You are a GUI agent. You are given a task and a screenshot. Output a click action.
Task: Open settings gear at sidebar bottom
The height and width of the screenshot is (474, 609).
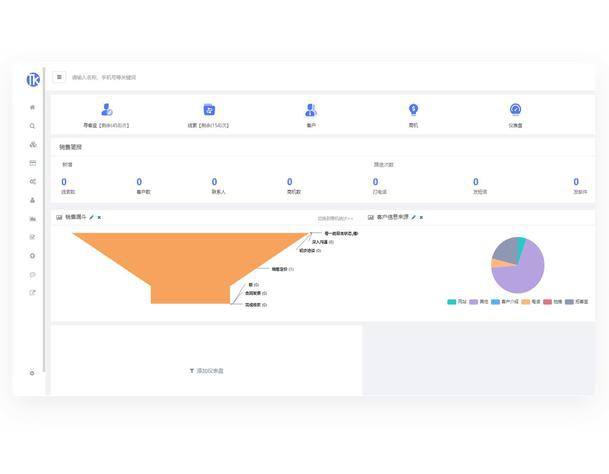[x=32, y=373]
